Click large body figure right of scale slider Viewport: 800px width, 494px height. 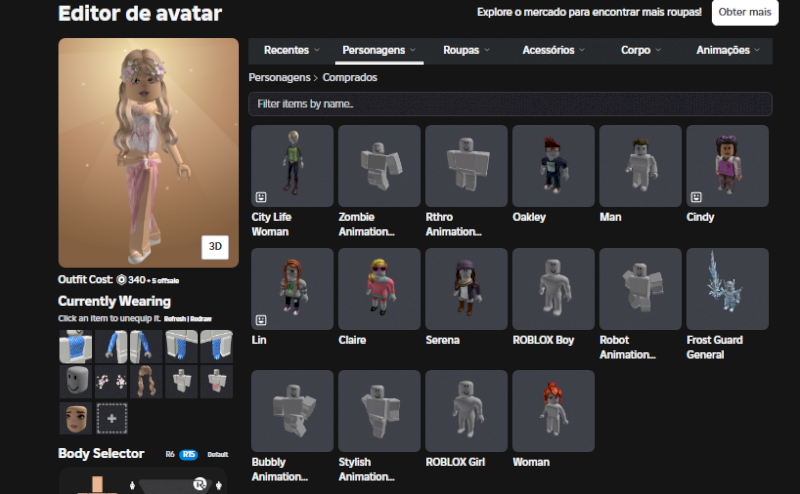[x=219, y=485]
